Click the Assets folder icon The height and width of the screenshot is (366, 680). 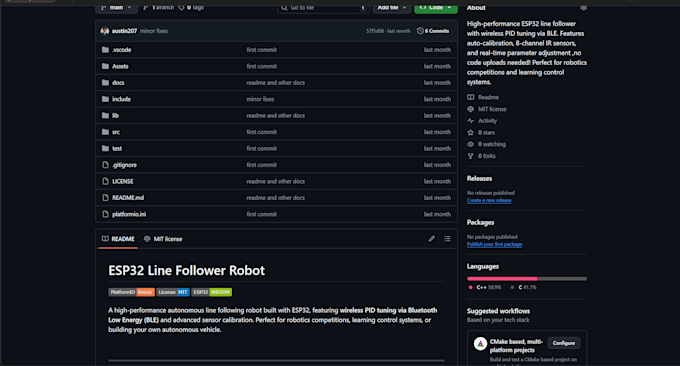click(105, 66)
